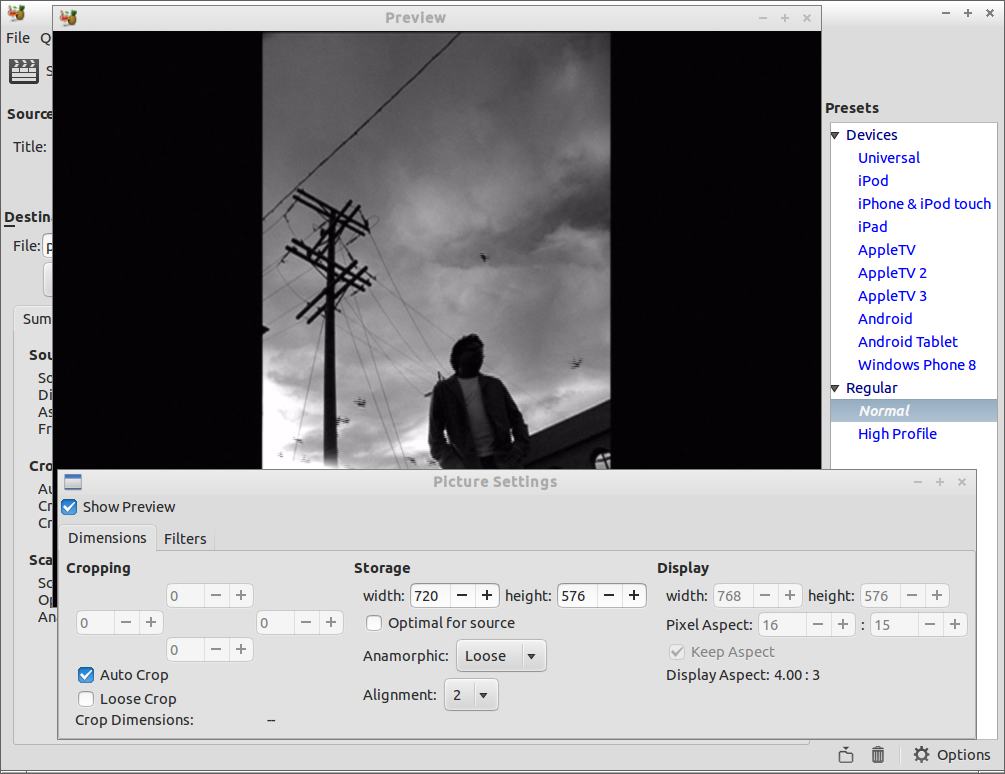The width and height of the screenshot is (1005, 774).
Task: Select the Android preset
Action: (x=885, y=319)
